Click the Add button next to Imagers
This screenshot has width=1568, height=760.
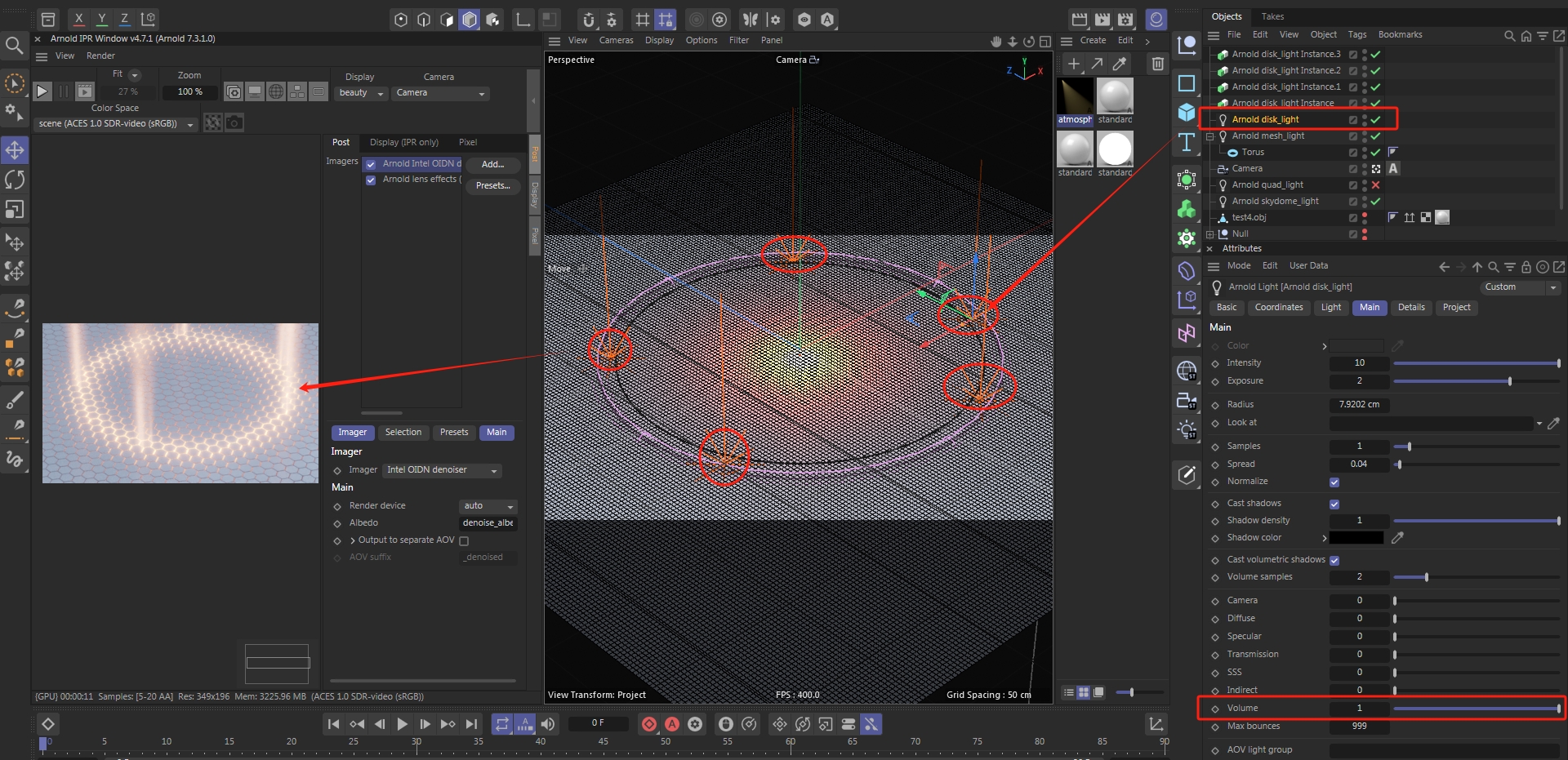[492, 164]
